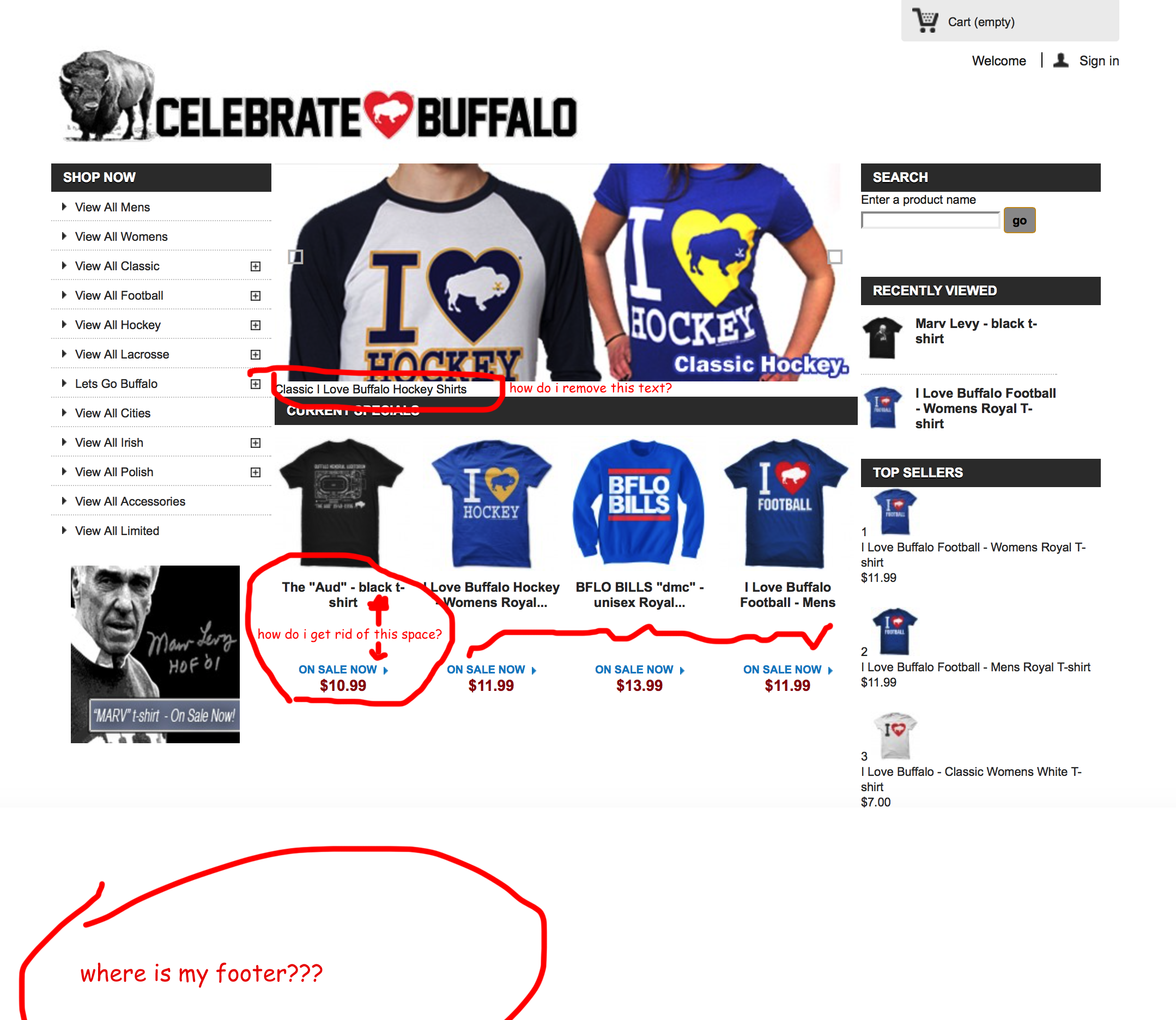The height and width of the screenshot is (1020, 1176).
Task: Expand the View All Classic category
Action: pyautogui.click(x=256, y=266)
